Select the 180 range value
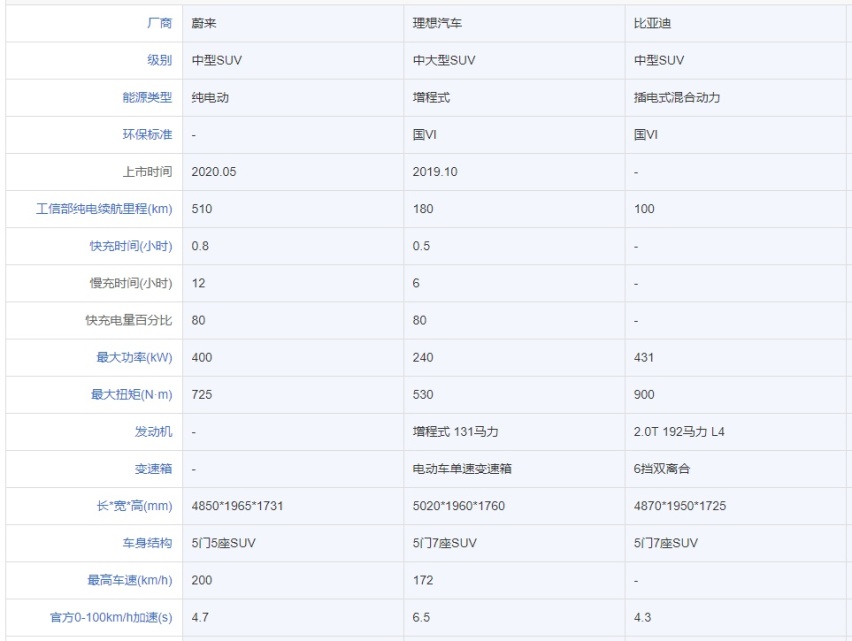This screenshot has height=641, width=852. 423,209
